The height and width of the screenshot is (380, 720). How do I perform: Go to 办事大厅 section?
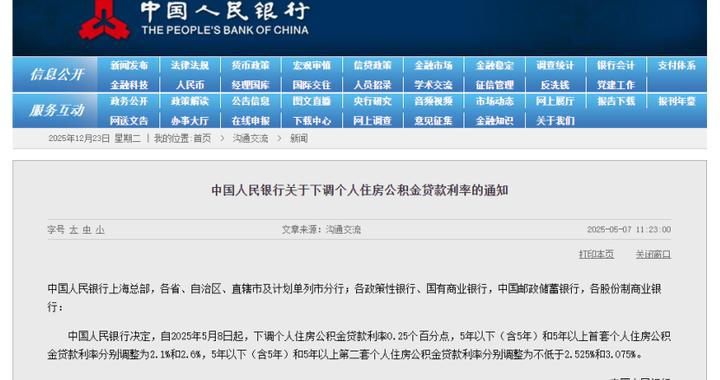coord(190,121)
